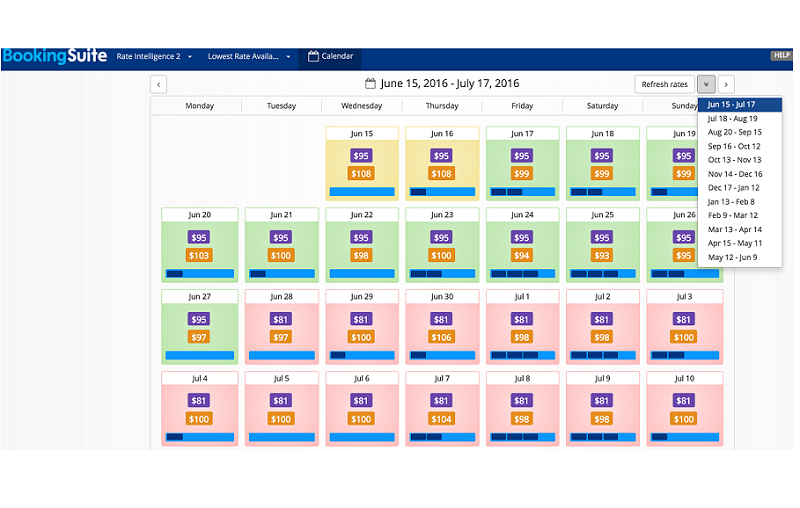Open the Rate Intelligence 2 dropdown
This screenshot has width=800, height=508.
point(154,57)
